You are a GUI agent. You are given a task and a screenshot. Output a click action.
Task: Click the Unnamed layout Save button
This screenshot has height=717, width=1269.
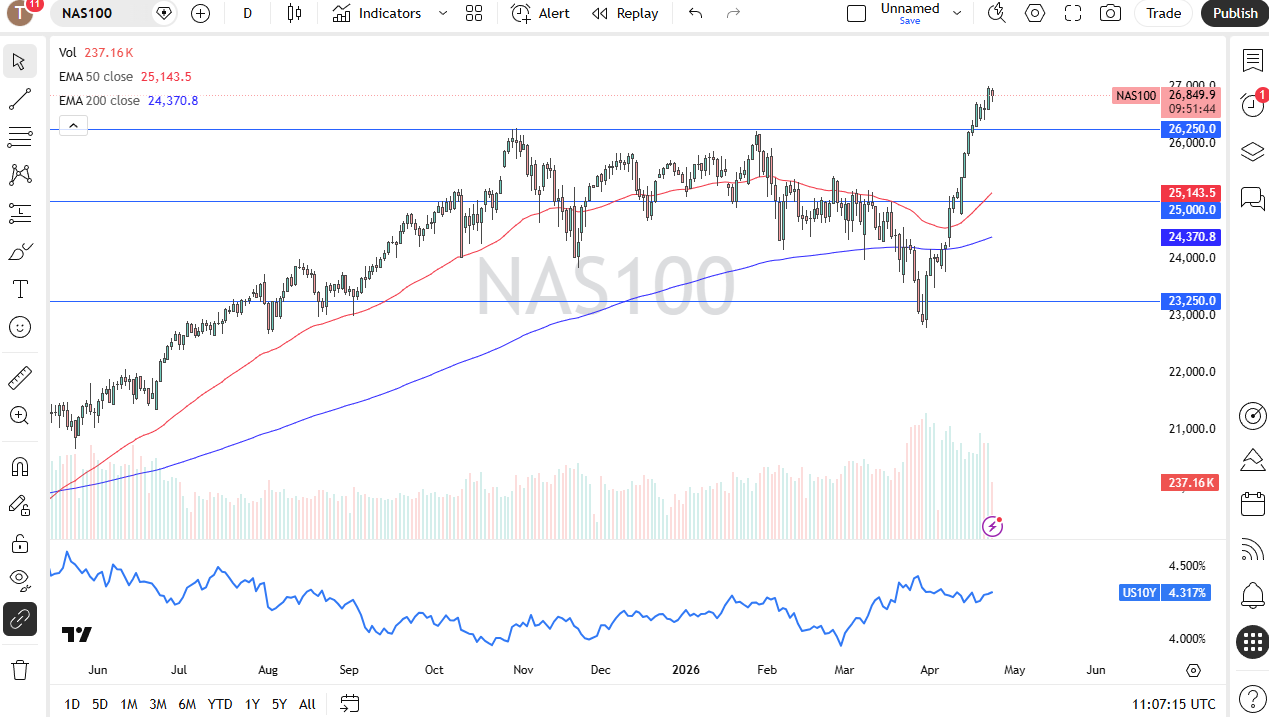click(910, 20)
